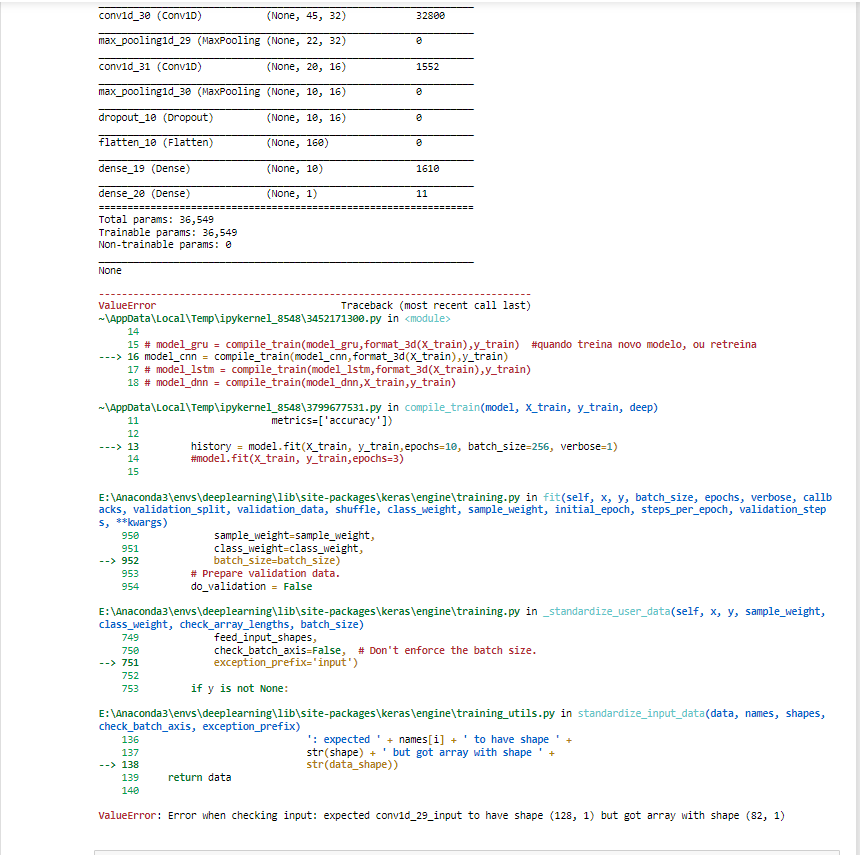Click the red ValueError heading above the traceback
The image size is (860, 855).
127,306
